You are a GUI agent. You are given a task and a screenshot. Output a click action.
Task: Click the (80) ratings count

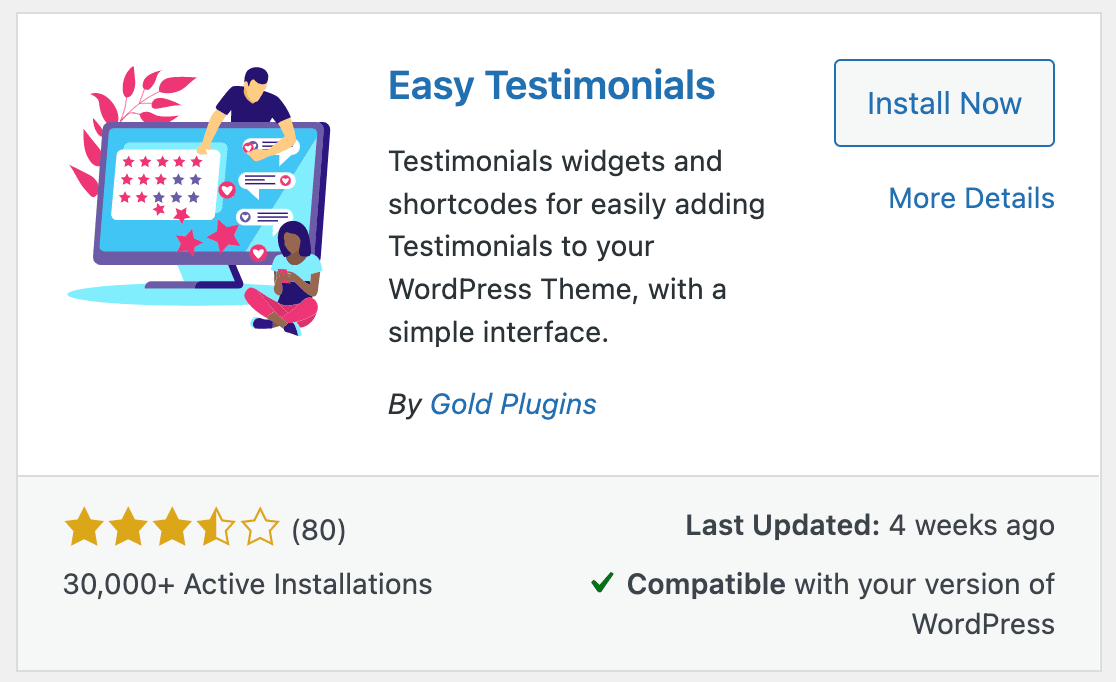click(318, 530)
